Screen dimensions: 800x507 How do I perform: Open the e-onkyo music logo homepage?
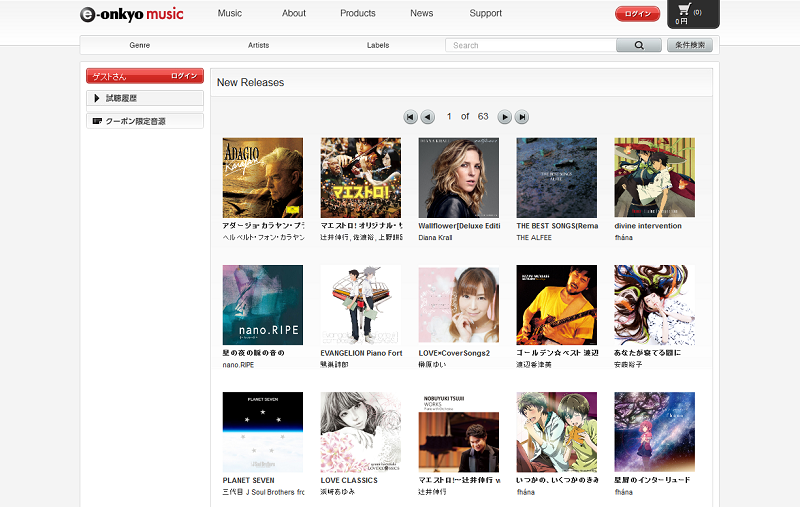[x=132, y=14]
